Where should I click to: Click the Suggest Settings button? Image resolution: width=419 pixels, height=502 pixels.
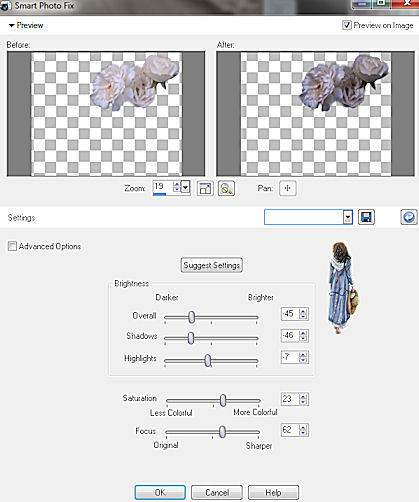(212, 265)
